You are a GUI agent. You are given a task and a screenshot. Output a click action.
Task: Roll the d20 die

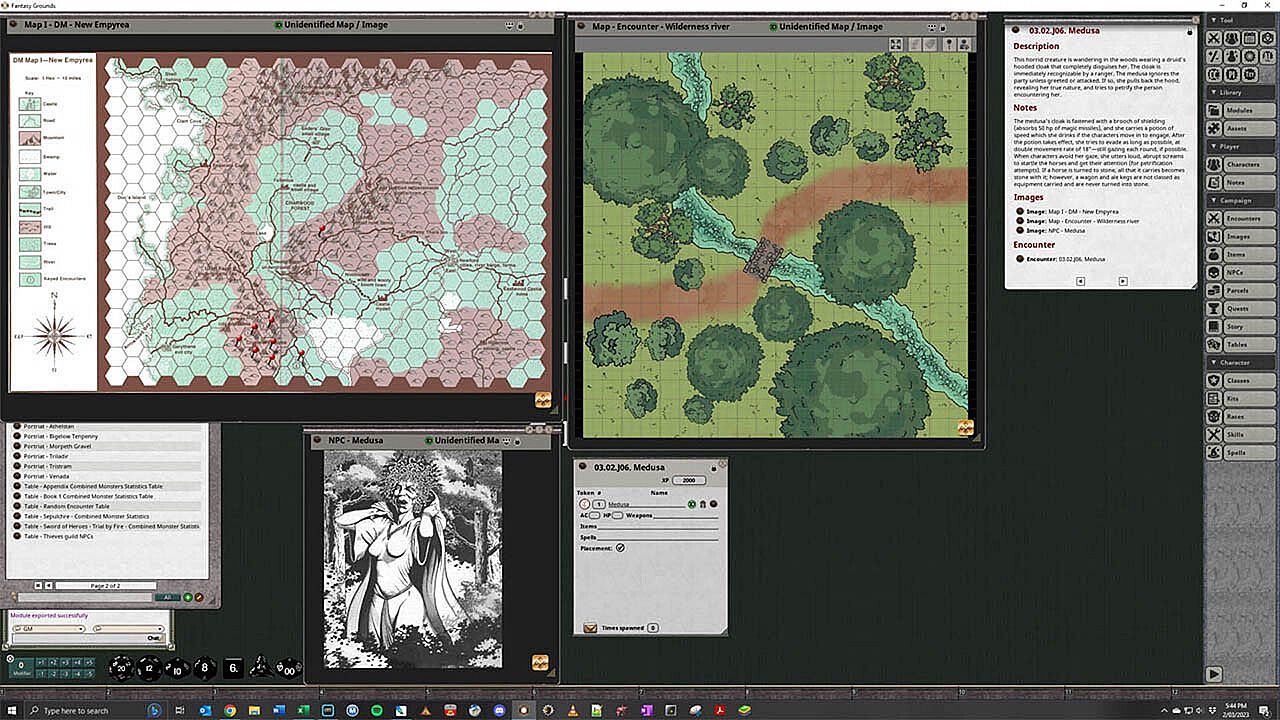pos(120,667)
